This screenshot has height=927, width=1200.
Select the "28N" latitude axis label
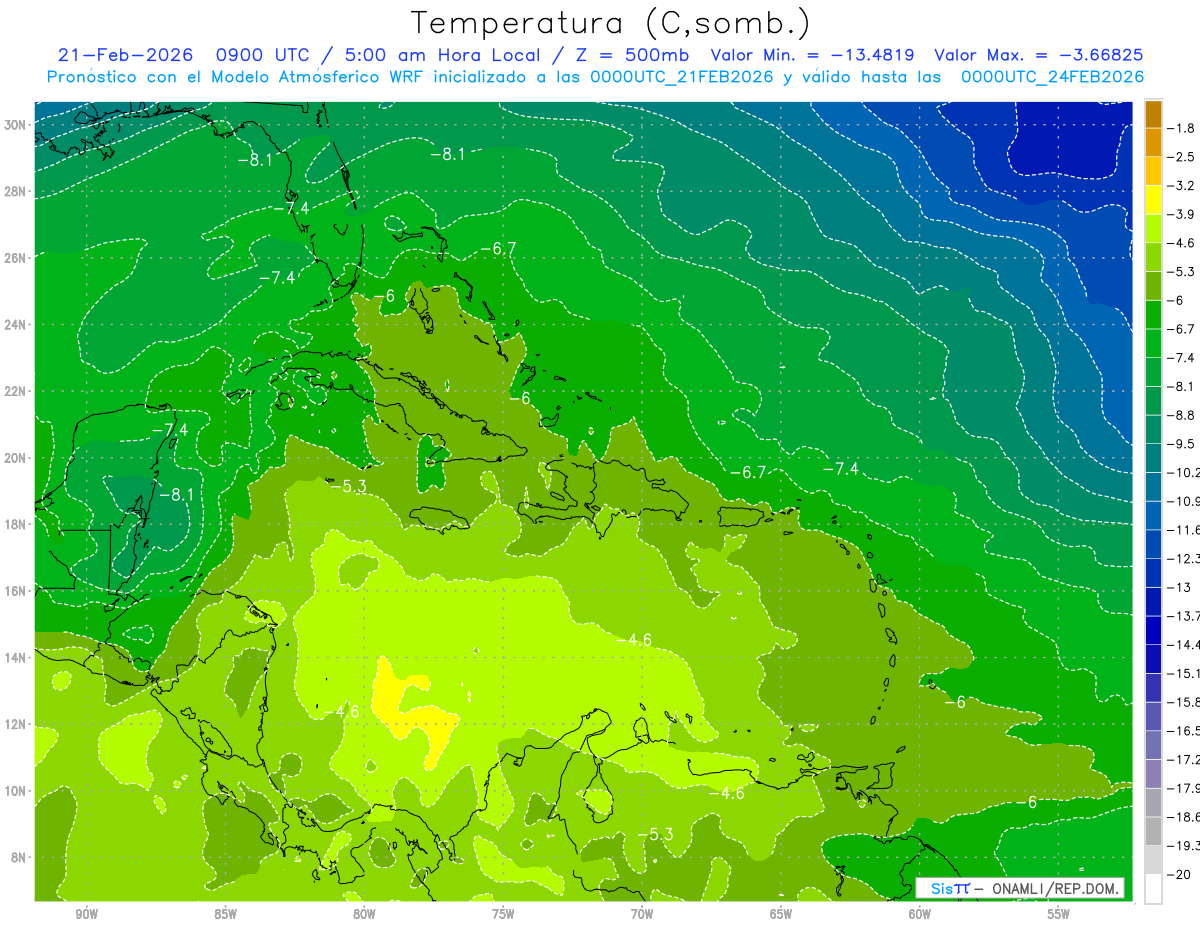[16, 191]
